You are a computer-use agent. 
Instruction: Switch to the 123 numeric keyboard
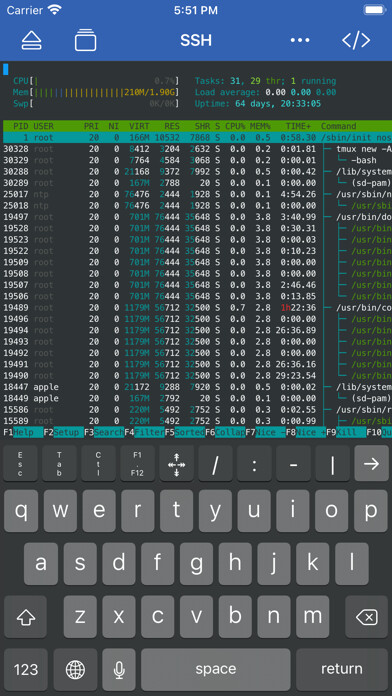point(26,669)
